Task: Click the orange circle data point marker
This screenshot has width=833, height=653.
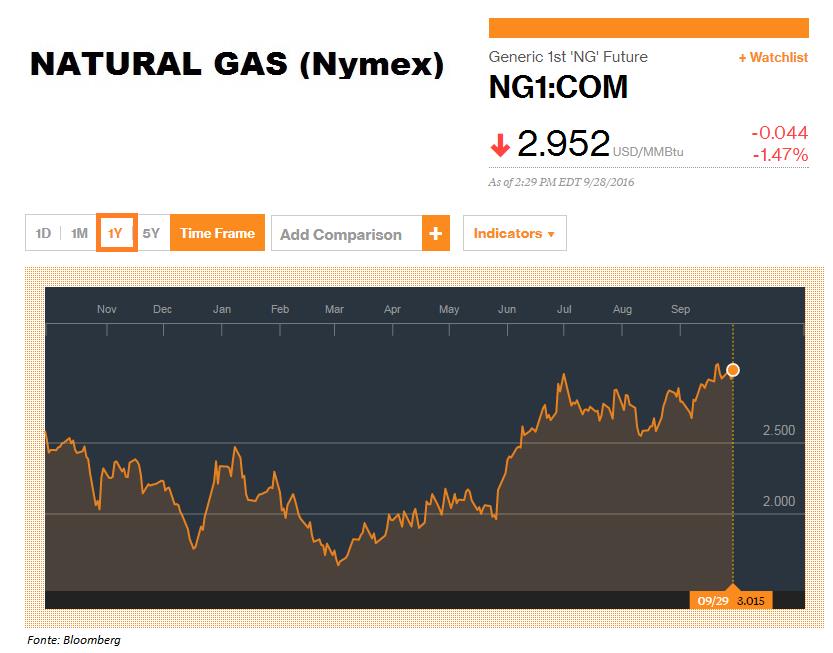Action: (733, 370)
